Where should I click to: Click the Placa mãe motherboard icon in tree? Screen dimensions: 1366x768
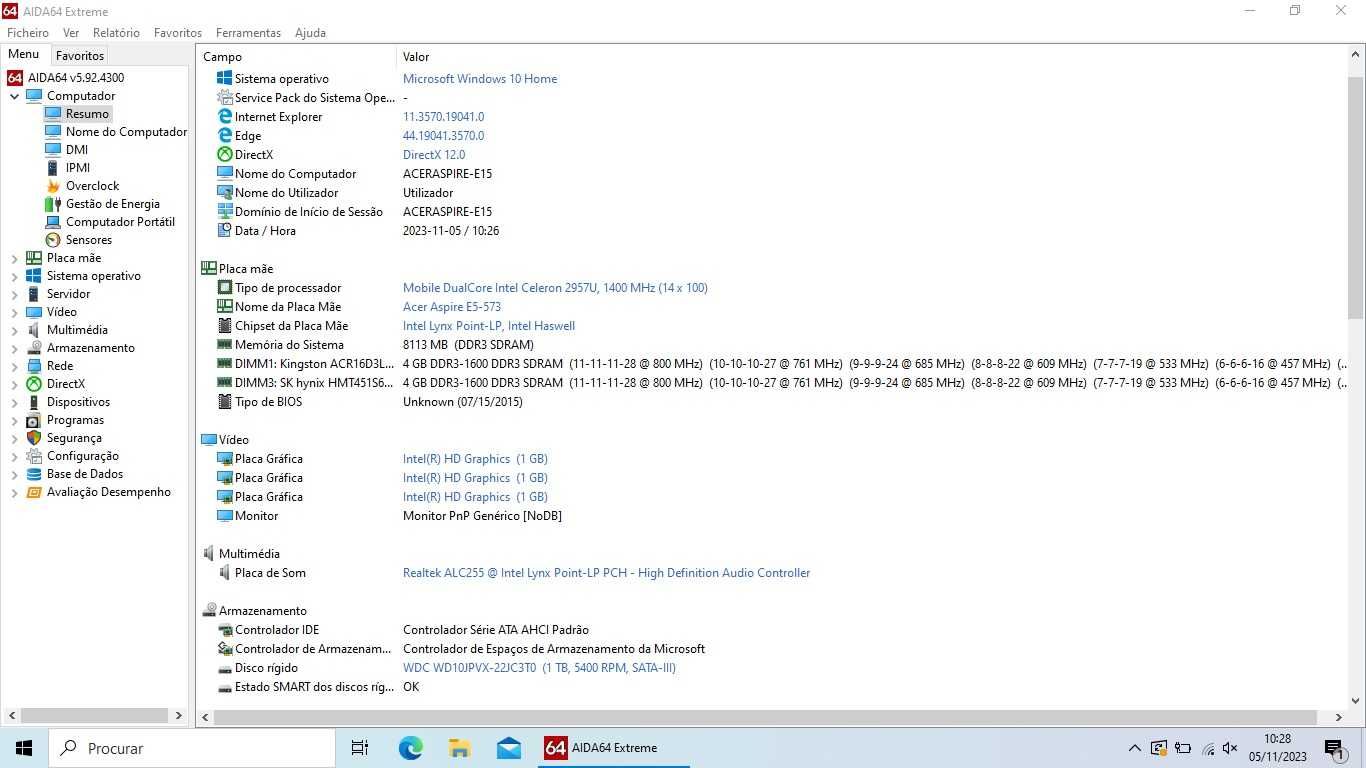34,258
